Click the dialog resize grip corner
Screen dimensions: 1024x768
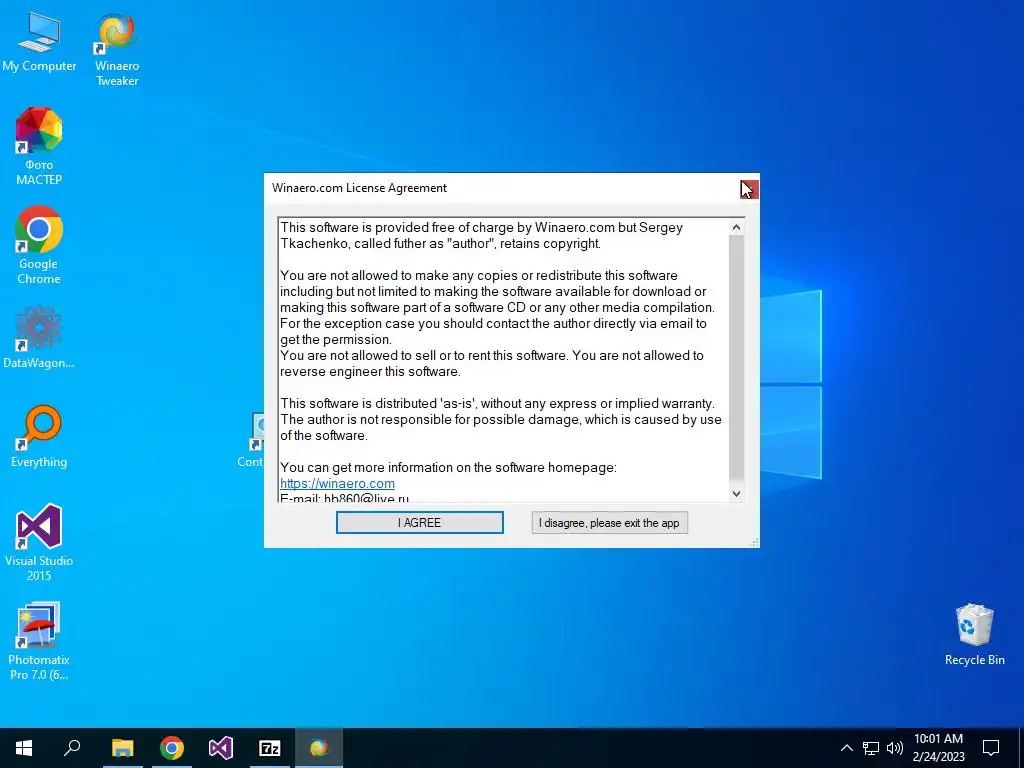754,542
